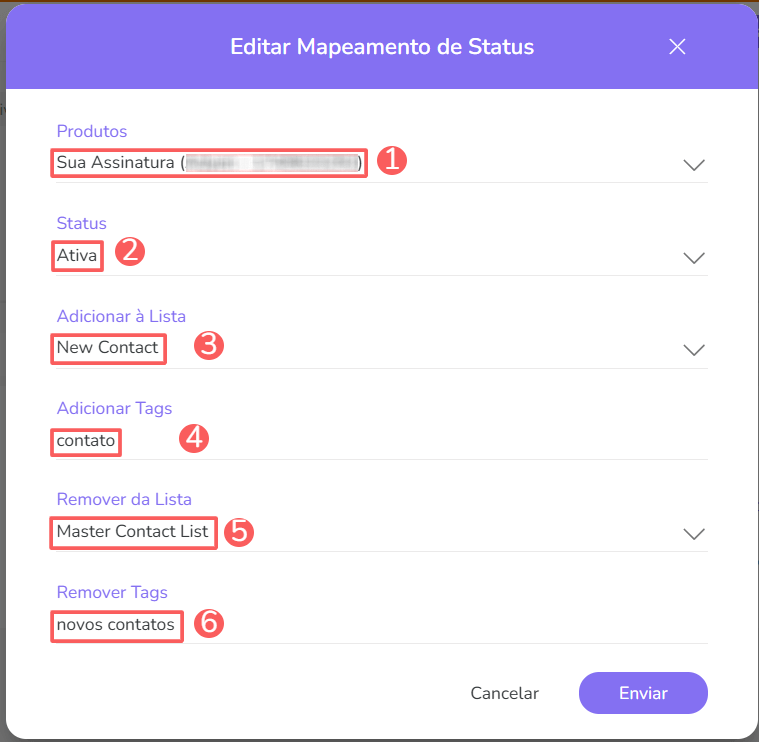
Task: Open the Status dropdown arrow
Action: point(694,257)
